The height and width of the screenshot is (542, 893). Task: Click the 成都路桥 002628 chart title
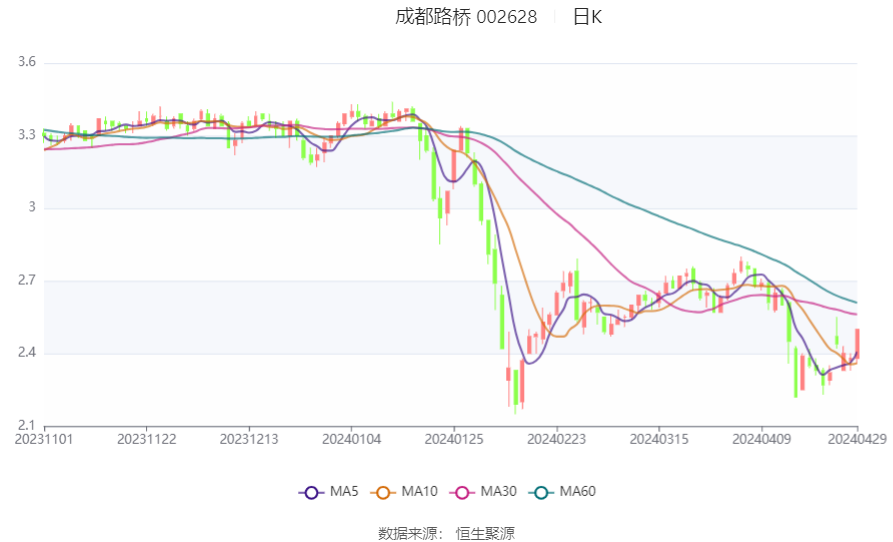coord(466,17)
